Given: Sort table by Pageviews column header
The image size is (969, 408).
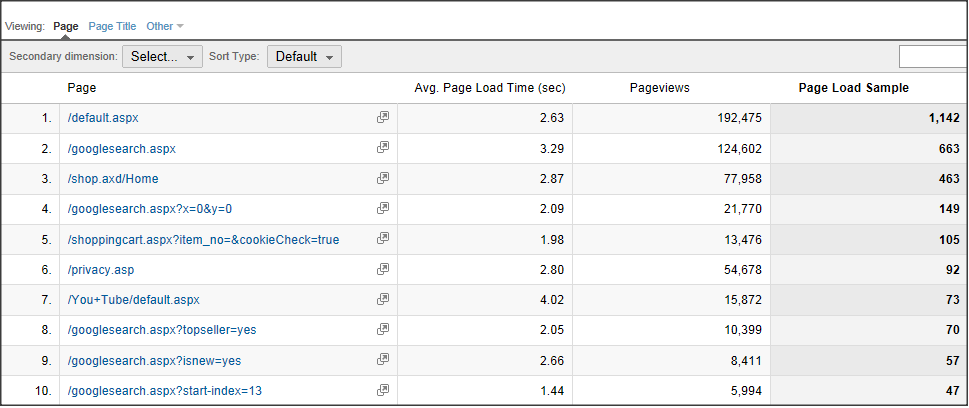Looking at the screenshot, I should tap(659, 88).
